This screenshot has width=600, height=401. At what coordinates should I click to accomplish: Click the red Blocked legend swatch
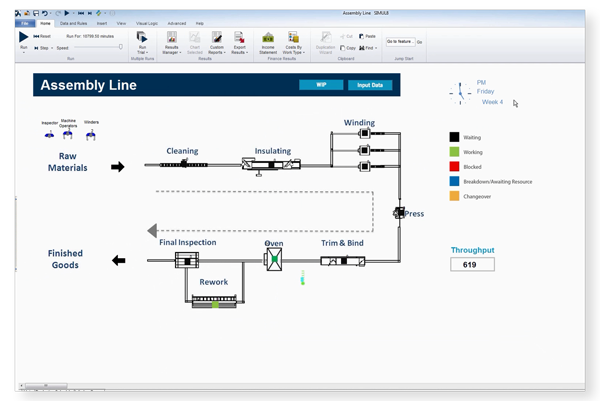[454, 166]
